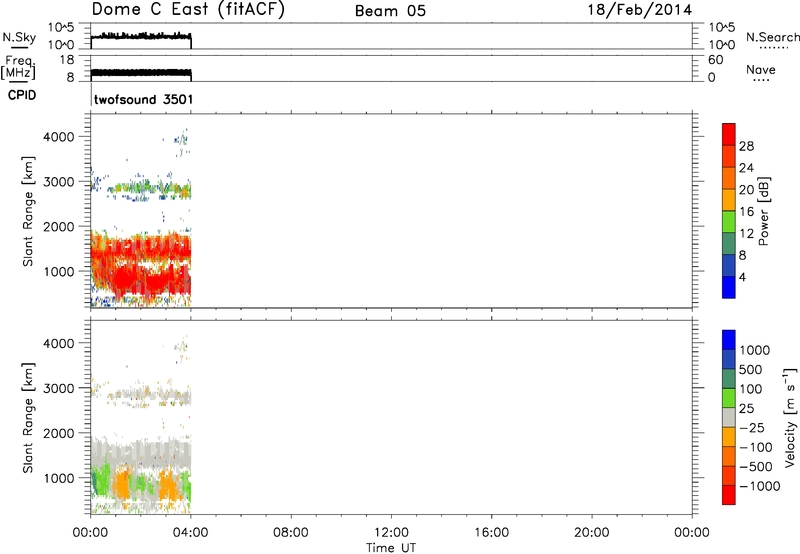Click the red swatch on the power colorbar
Viewport: 800px width, 554px height.
[729, 135]
